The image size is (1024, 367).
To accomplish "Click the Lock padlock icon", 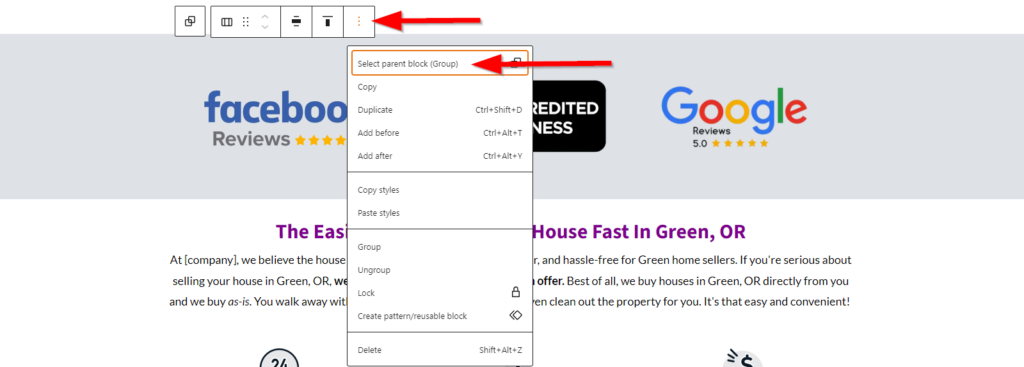I will 515,293.
